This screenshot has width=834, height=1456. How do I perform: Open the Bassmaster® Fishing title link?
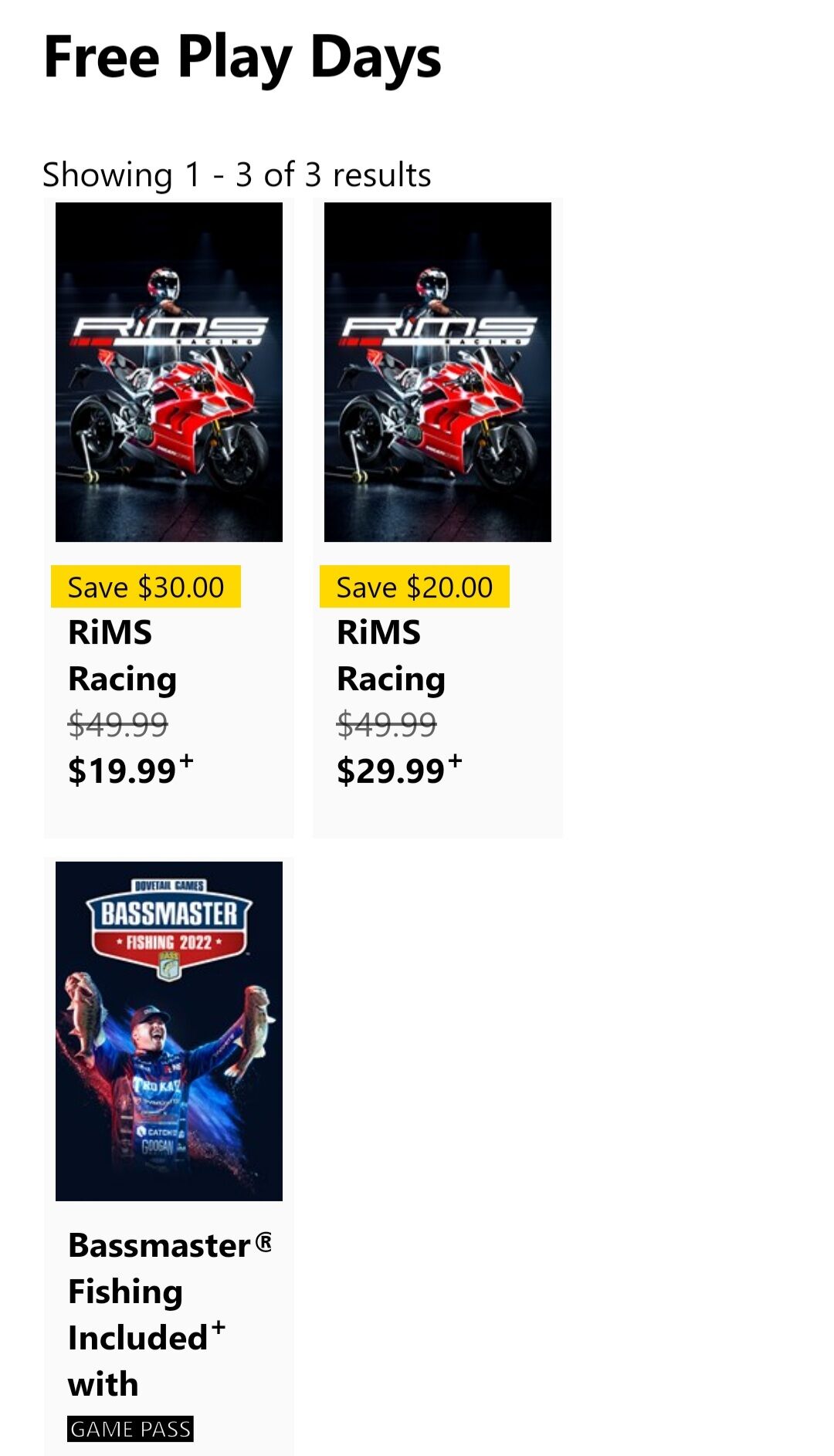coord(170,1268)
